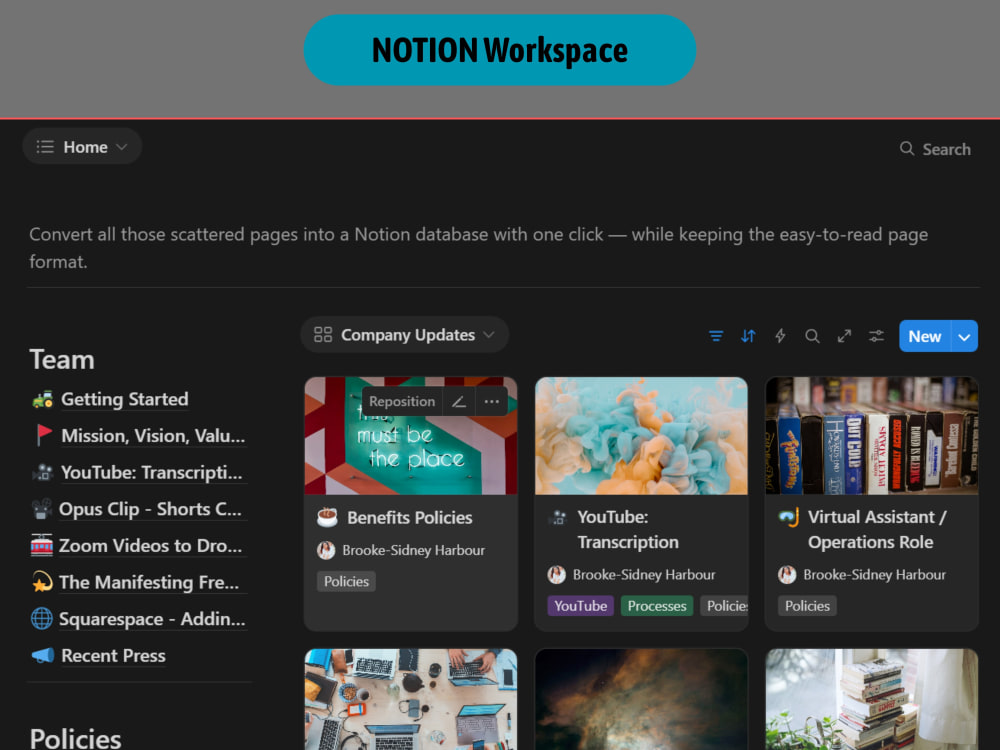Click Brooke-Sidney Harbour on YouTube Transcription card
Image resolution: width=1000 pixels, height=750 pixels.
(x=644, y=575)
